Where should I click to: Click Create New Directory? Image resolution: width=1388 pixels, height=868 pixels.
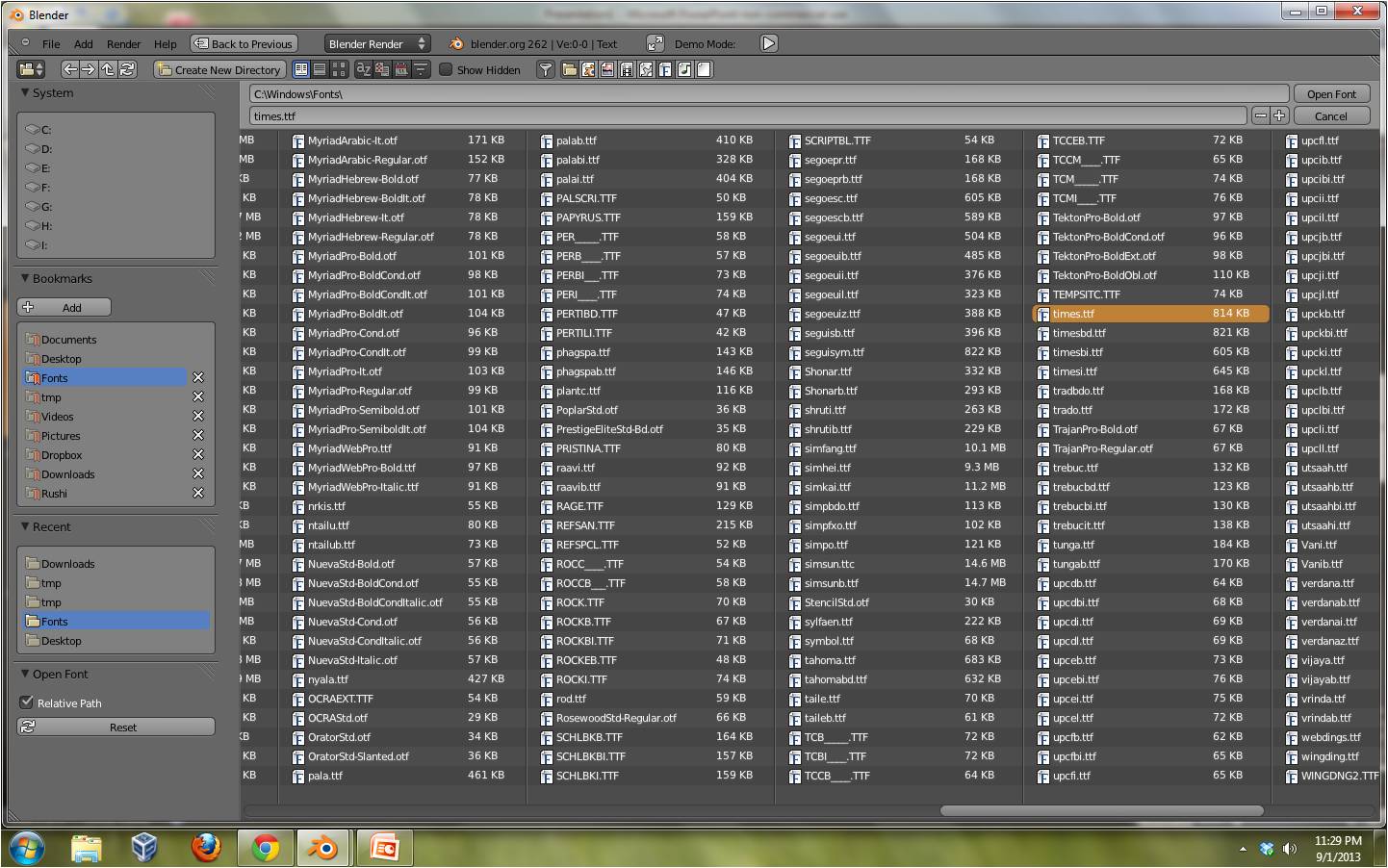click(219, 69)
